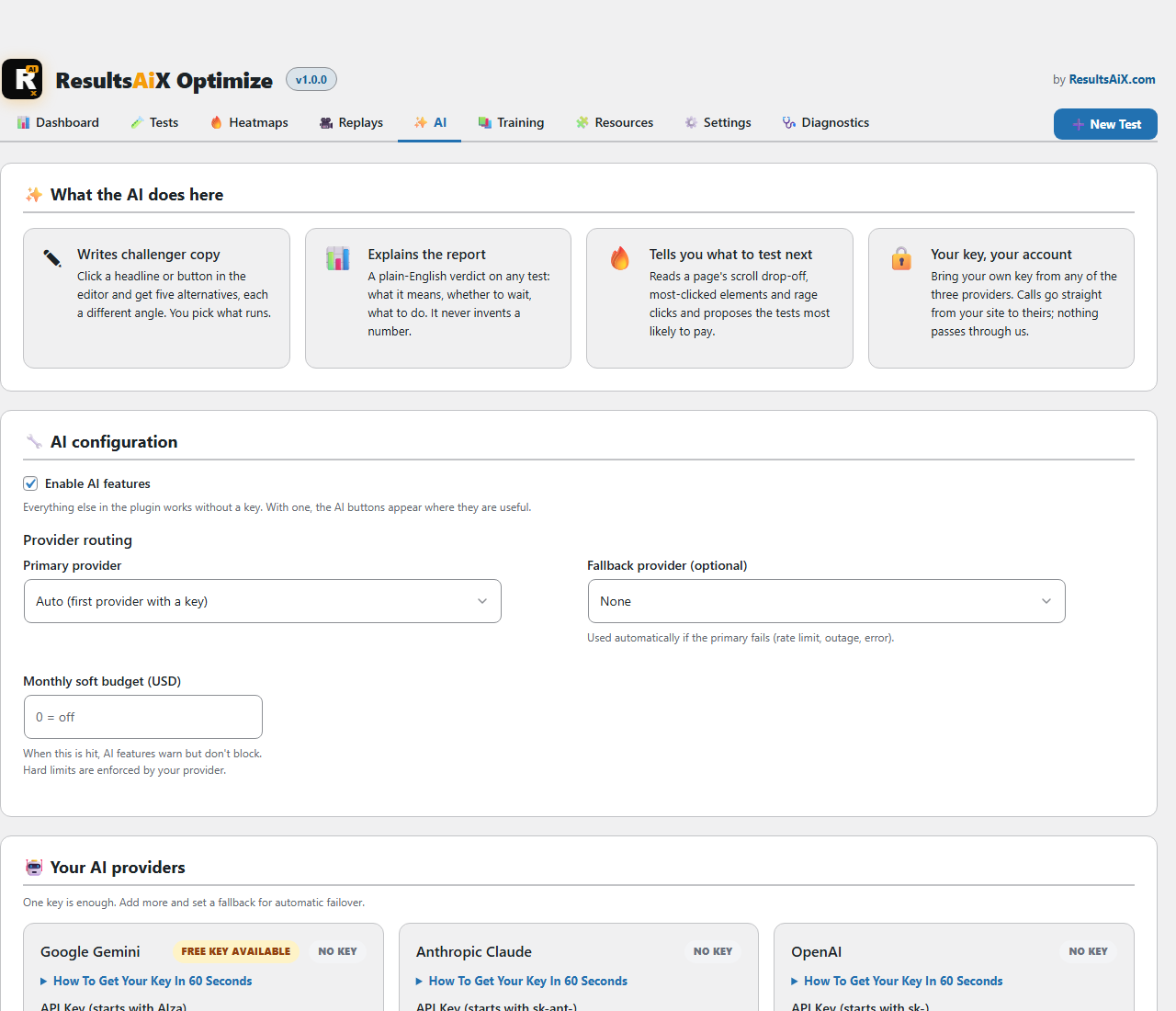Go to the Settings tab

(x=718, y=122)
